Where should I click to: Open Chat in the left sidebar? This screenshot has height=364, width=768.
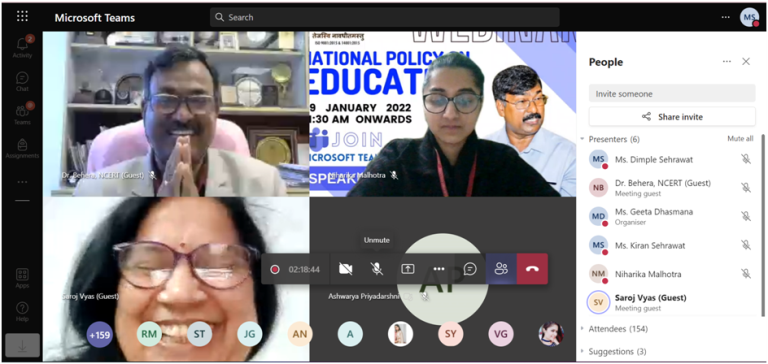[23, 81]
